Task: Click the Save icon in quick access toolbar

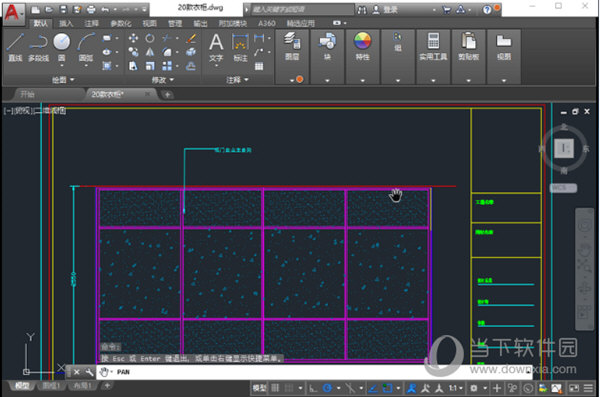Action: coord(63,9)
